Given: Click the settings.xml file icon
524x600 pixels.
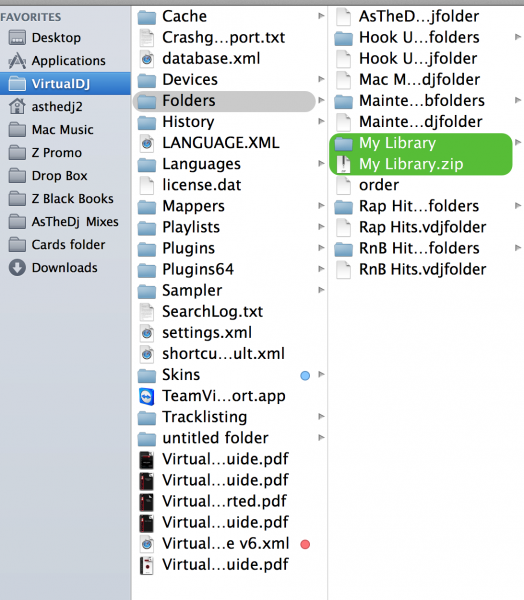Looking at the screenshot, I should point(147,333).
